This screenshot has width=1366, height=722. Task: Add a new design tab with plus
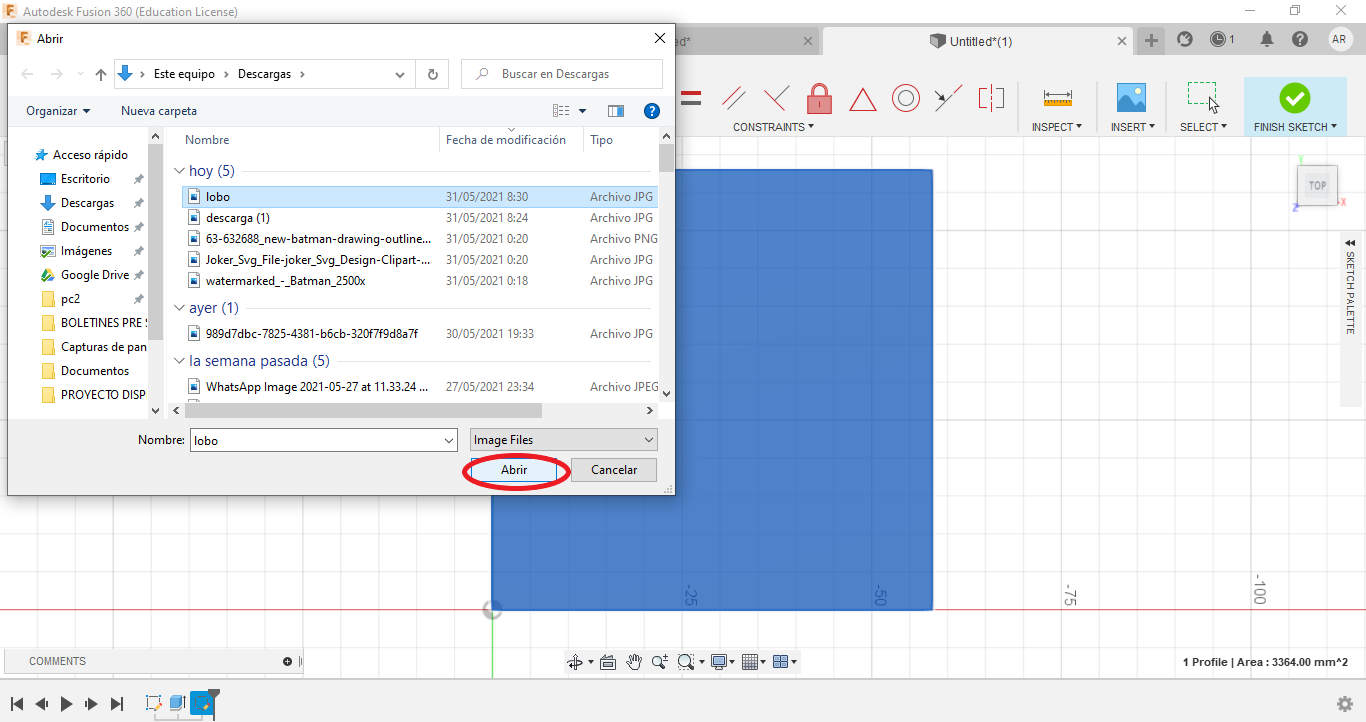(x=1151, y=40)
